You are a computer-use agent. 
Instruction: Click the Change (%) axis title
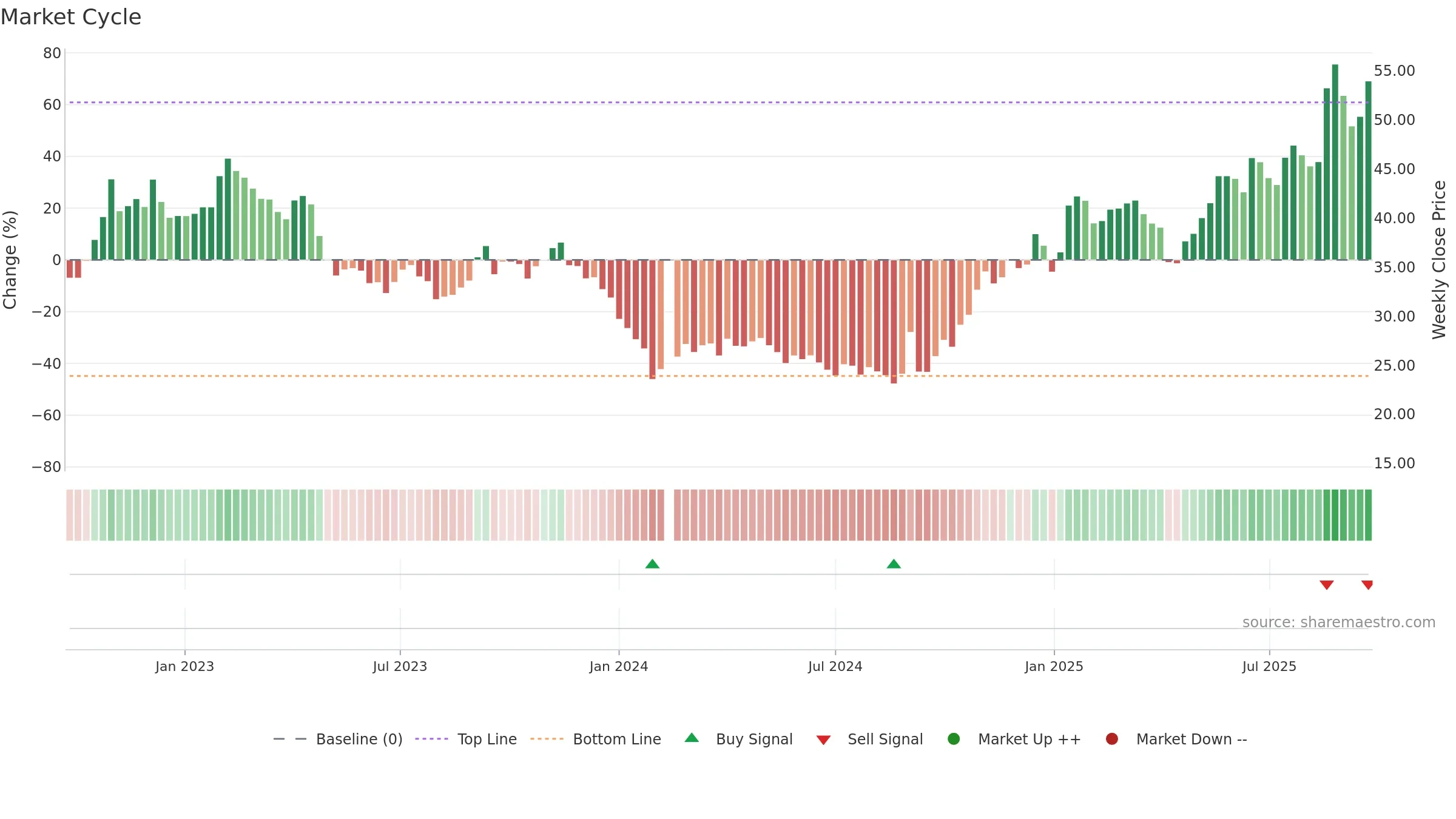click(10, 260)
